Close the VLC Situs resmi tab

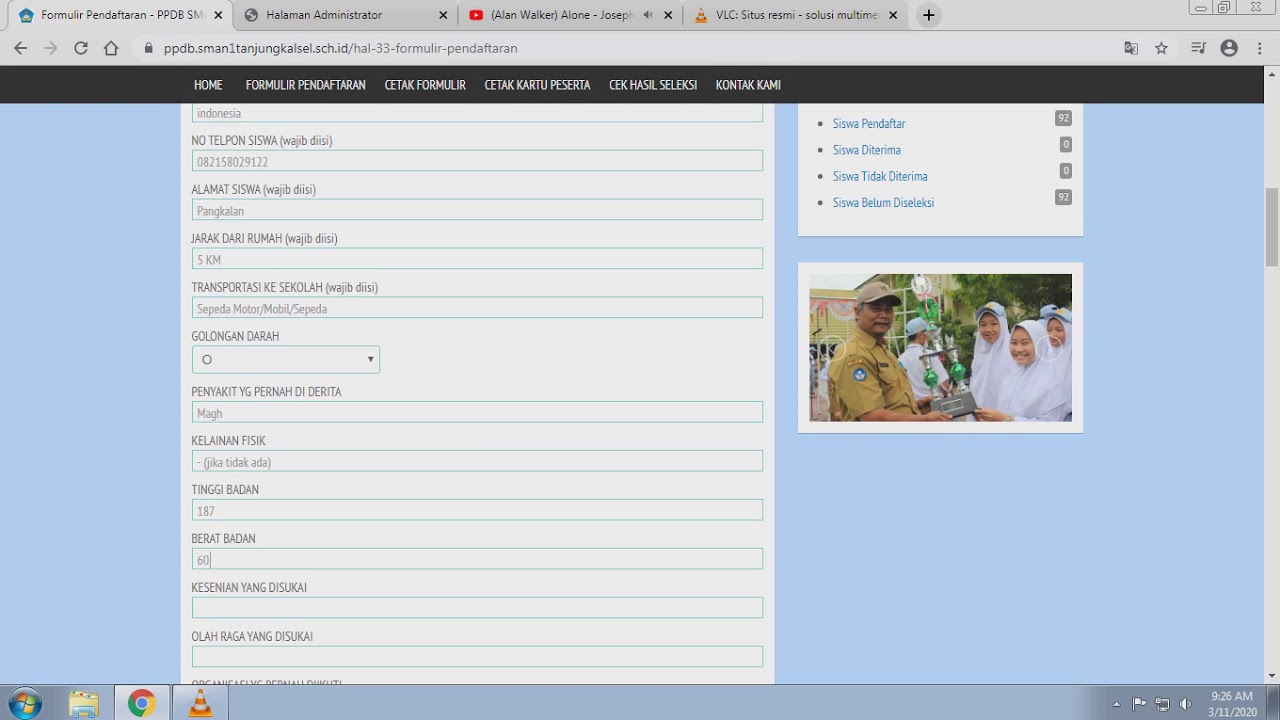coord(893,15)
